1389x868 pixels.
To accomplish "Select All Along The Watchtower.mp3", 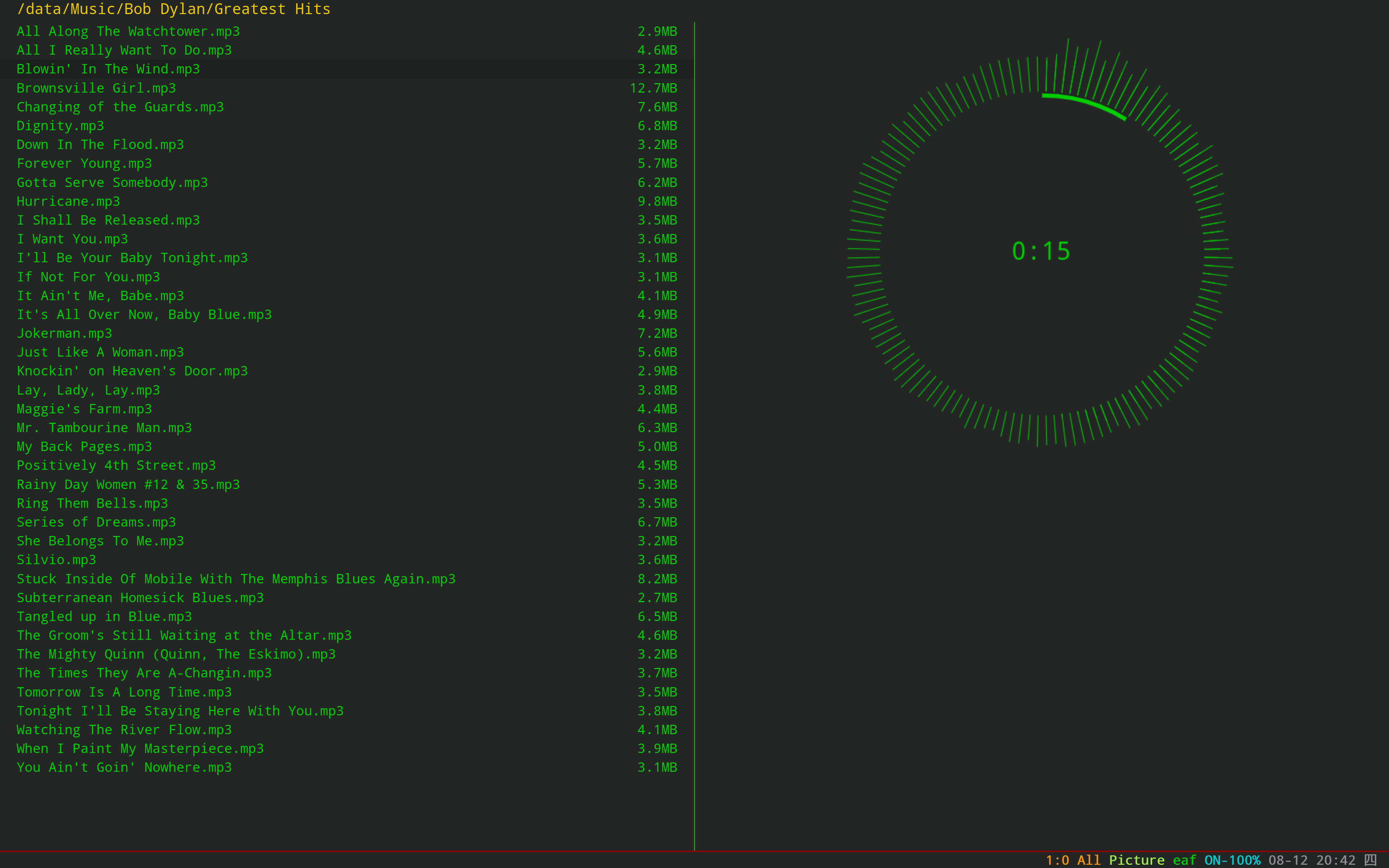I will 128,31.
